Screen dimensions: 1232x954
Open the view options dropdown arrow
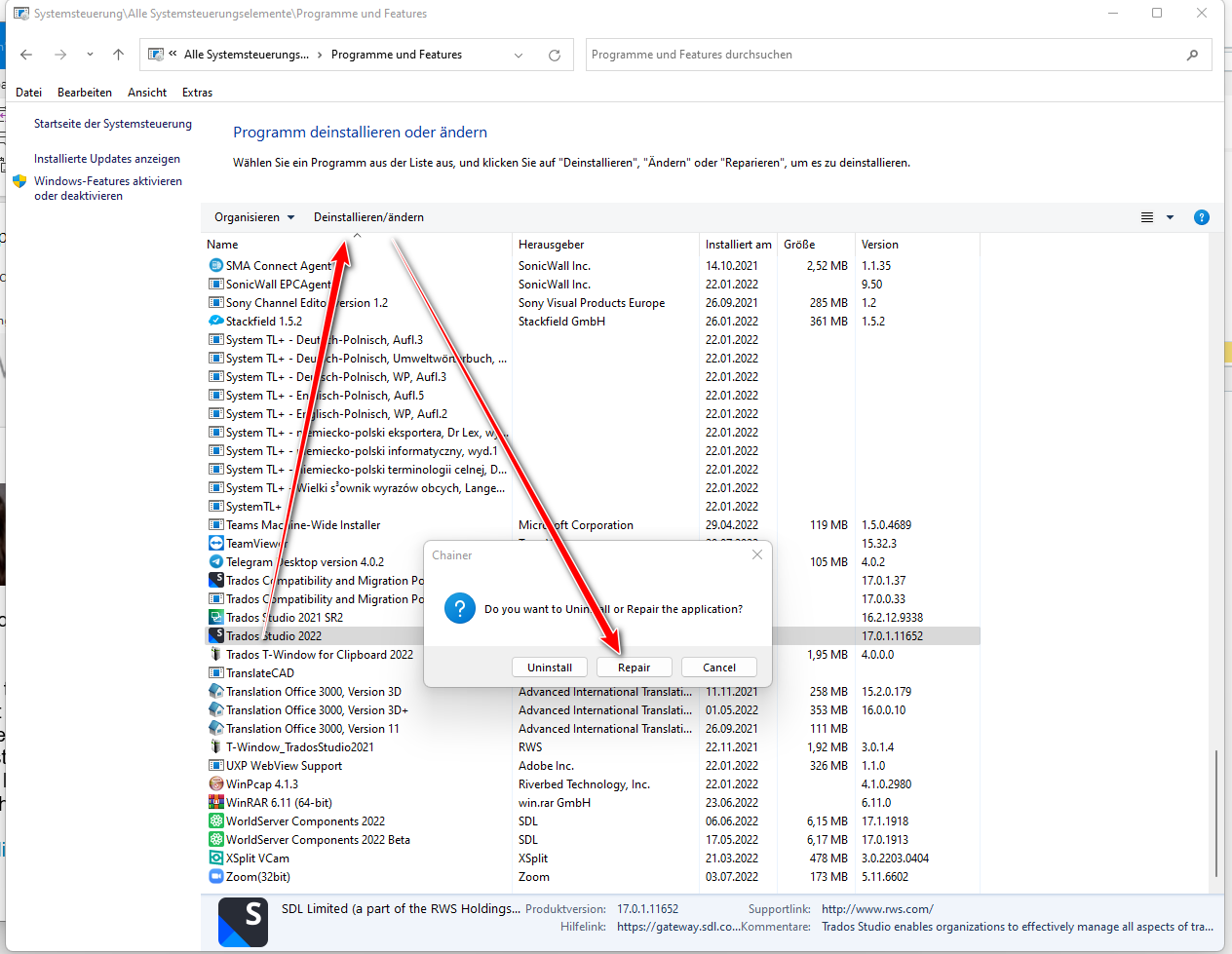pos(1170,217)
